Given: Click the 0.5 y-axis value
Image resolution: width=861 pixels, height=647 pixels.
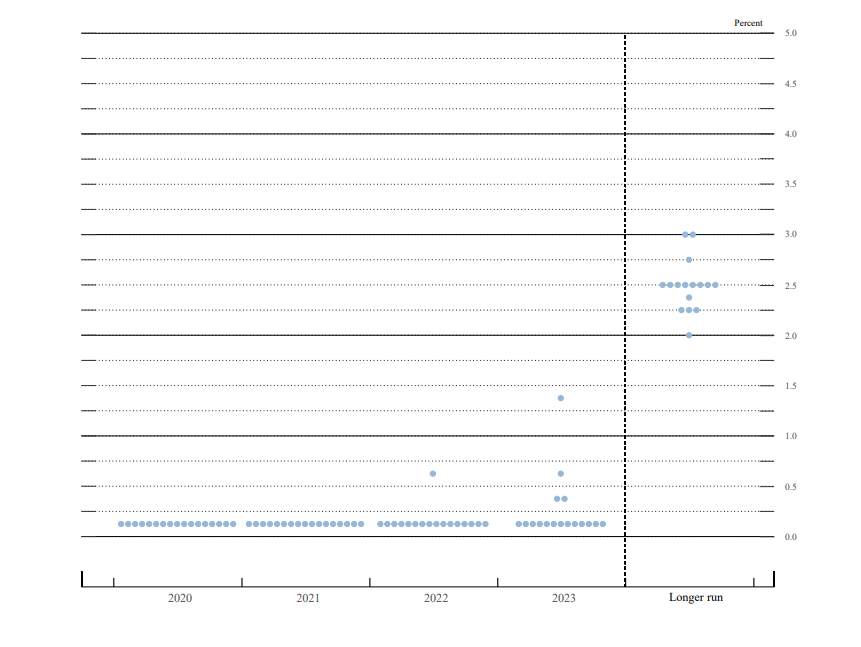Looking at the screenshot, I should [790, 487].
